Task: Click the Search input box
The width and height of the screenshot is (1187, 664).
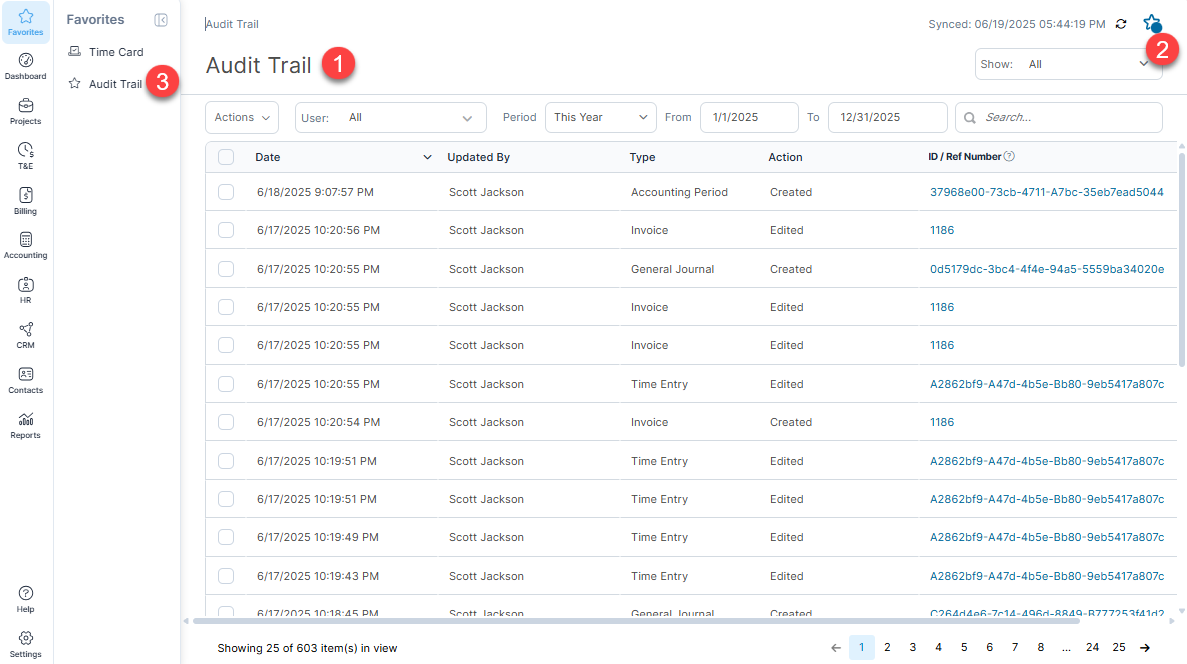Action: point(1058,117)
